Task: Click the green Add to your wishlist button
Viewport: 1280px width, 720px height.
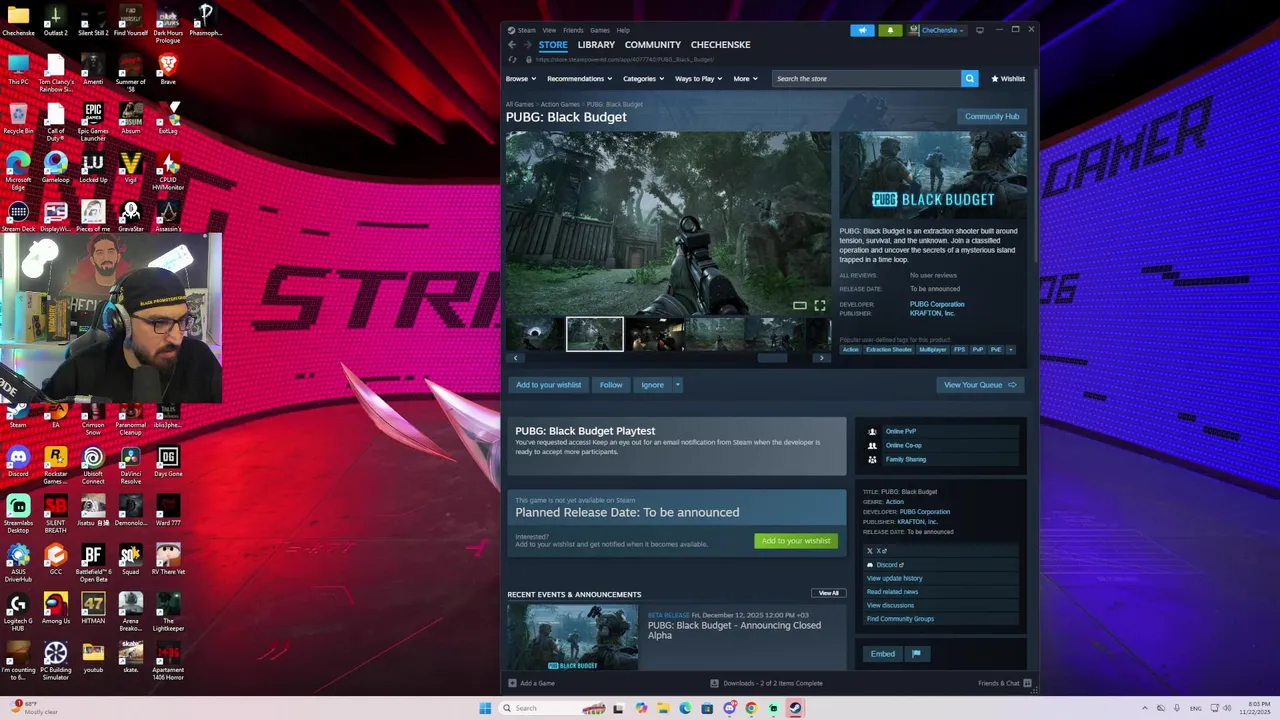Action: (796, 541)
